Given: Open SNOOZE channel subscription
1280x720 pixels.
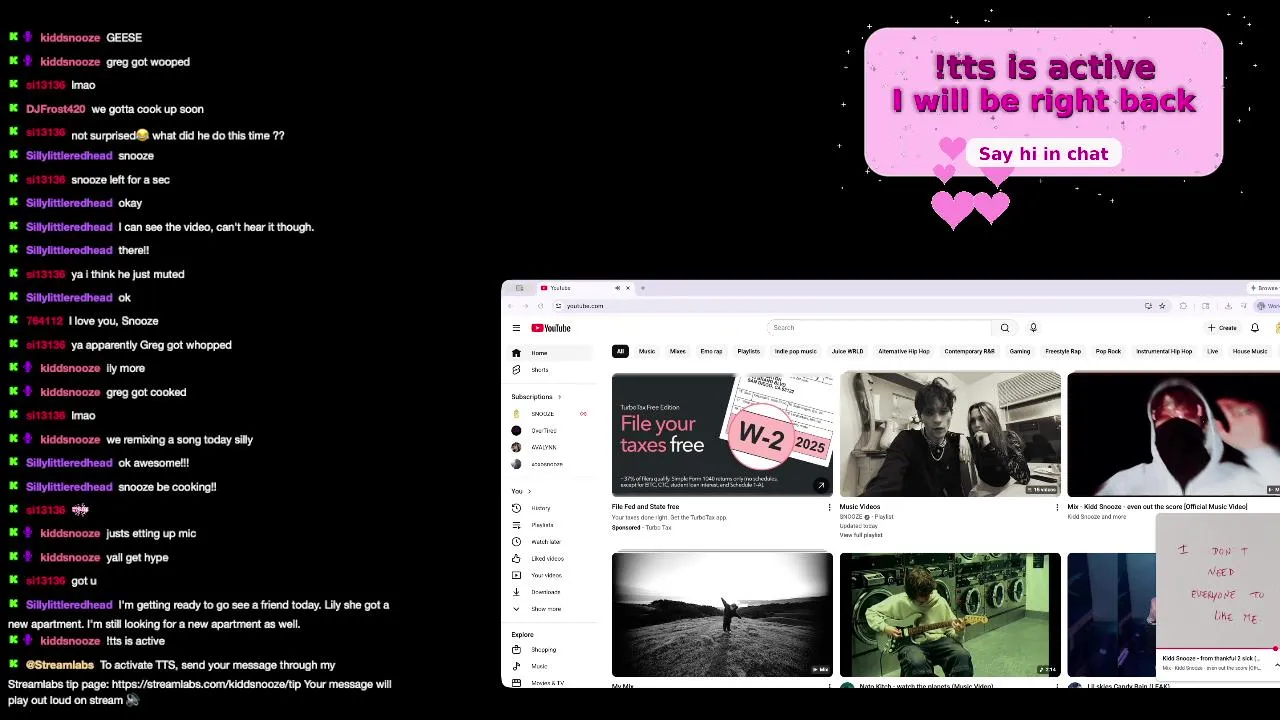Looking at the screenshot, I should tap(548, 414).
